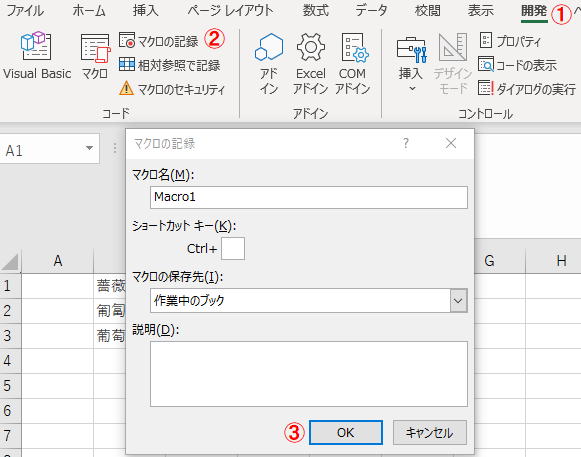Image resolution: width=581 pixels, height=457 pixels.
Task: Click the 説明 description text area
Action: pyautogui.click(x=309, y=374)
